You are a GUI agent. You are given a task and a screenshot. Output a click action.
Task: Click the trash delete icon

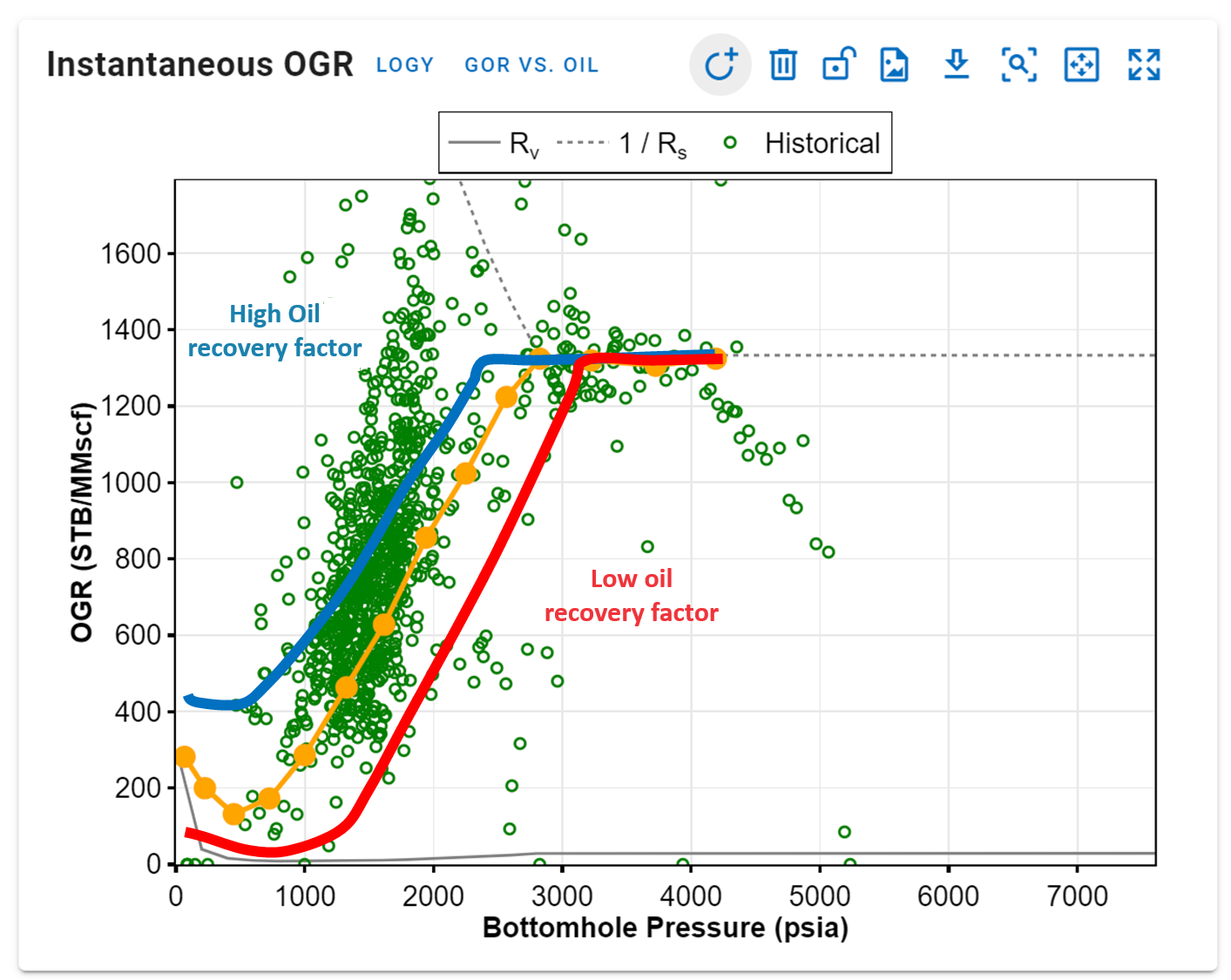tap(782, 64)
